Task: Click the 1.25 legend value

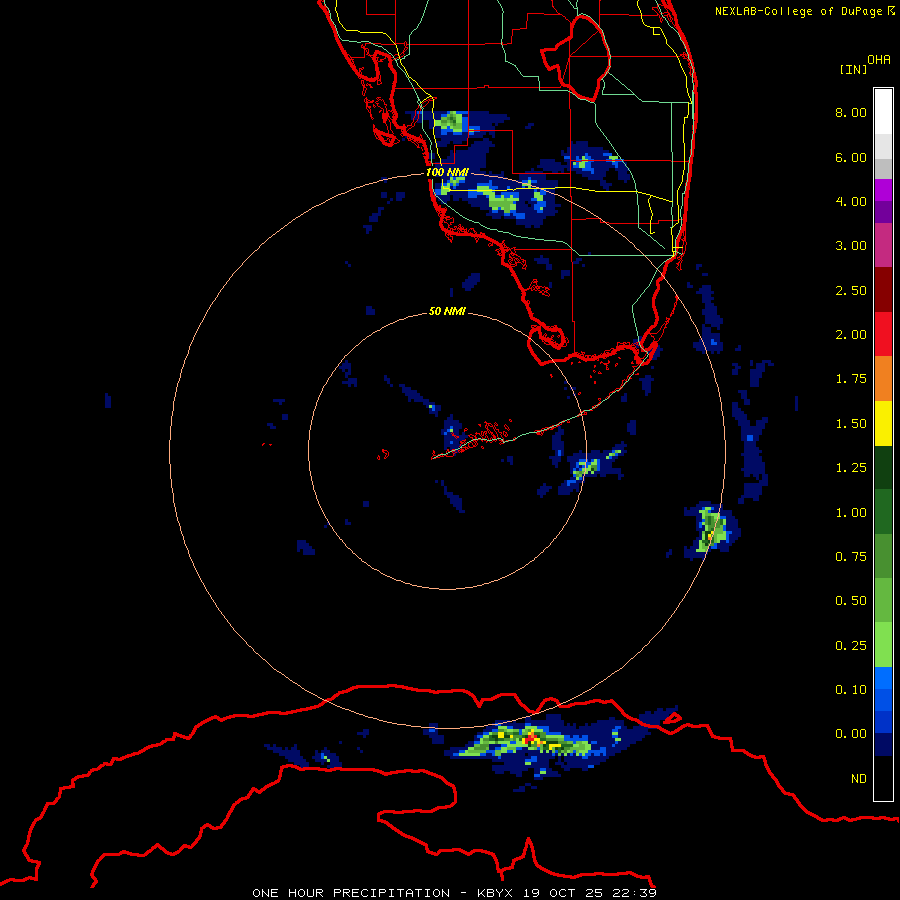Action: tap(851, 468)
